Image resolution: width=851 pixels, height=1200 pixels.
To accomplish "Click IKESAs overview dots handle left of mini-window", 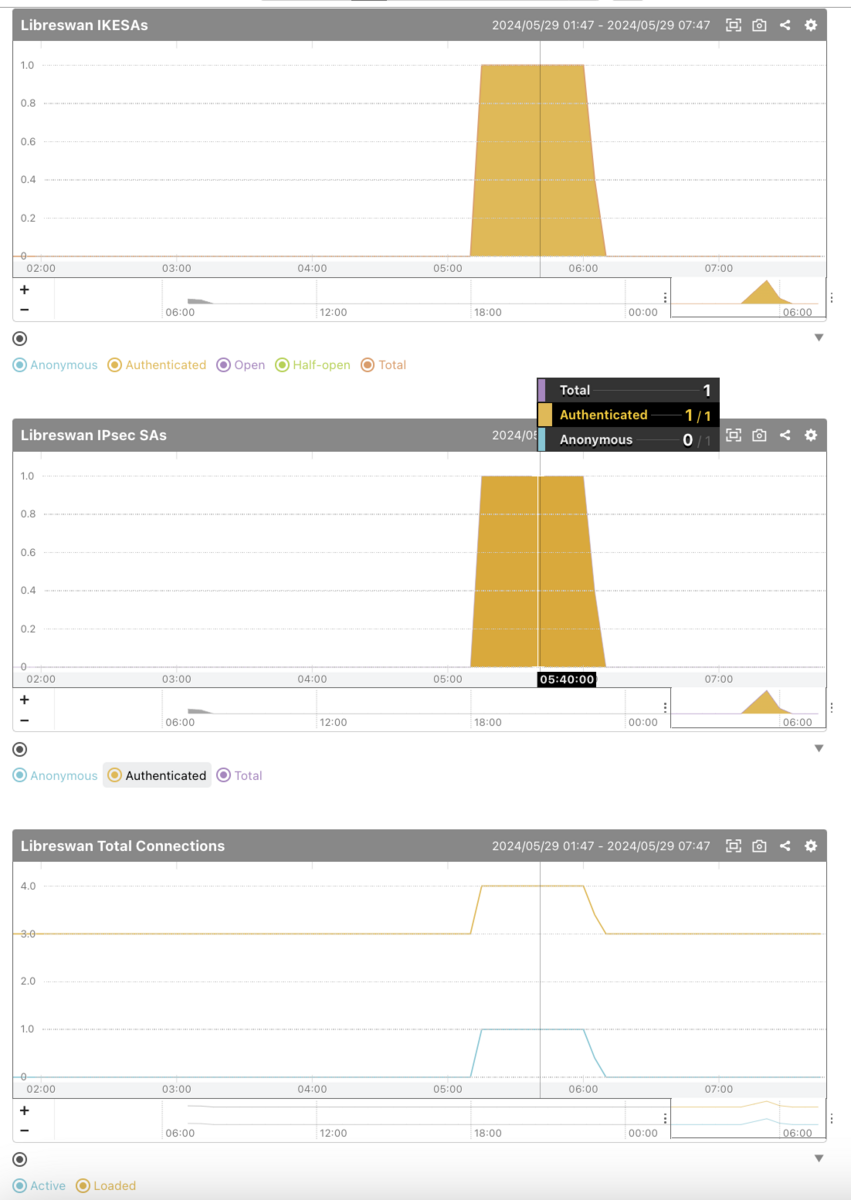I will [665, 298].
